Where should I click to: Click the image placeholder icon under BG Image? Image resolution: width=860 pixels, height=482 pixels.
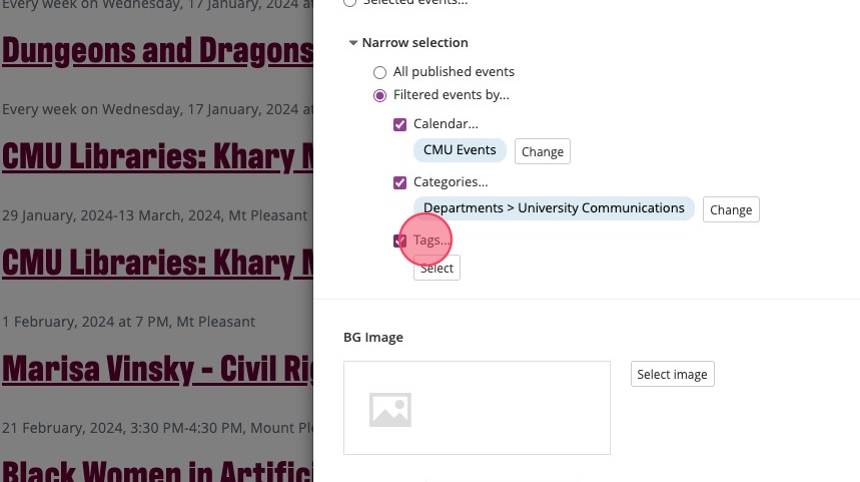pos(390,408)
